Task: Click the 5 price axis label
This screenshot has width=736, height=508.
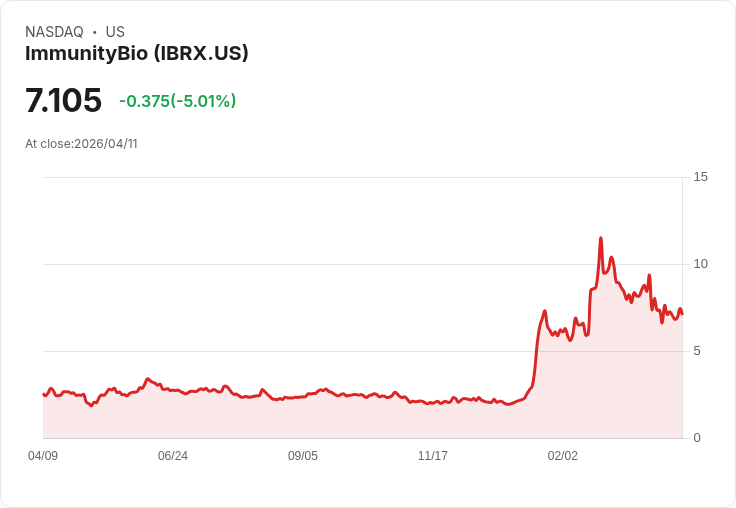Action: click(697, 351)
